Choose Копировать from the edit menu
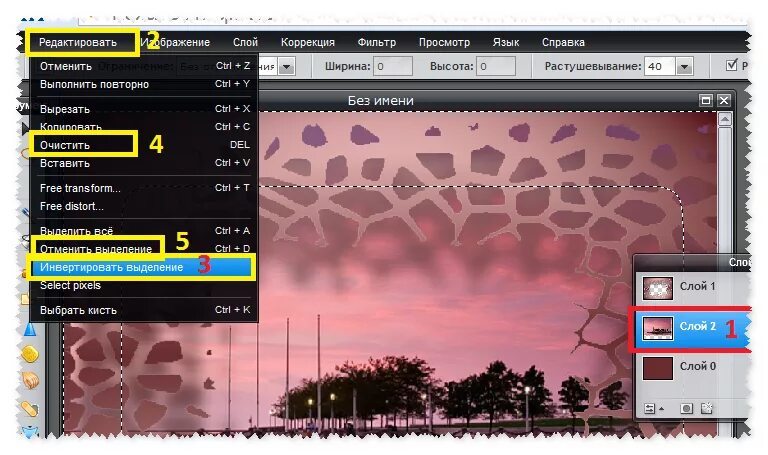 (144, 127)
